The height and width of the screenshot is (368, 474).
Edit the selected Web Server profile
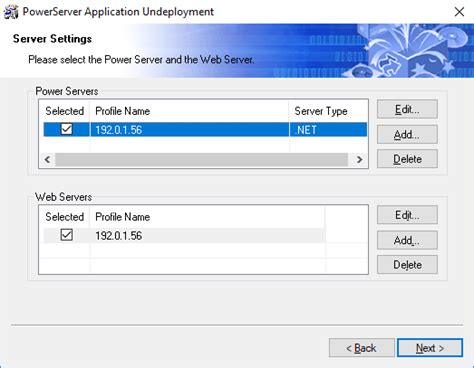tap(407, 215)
